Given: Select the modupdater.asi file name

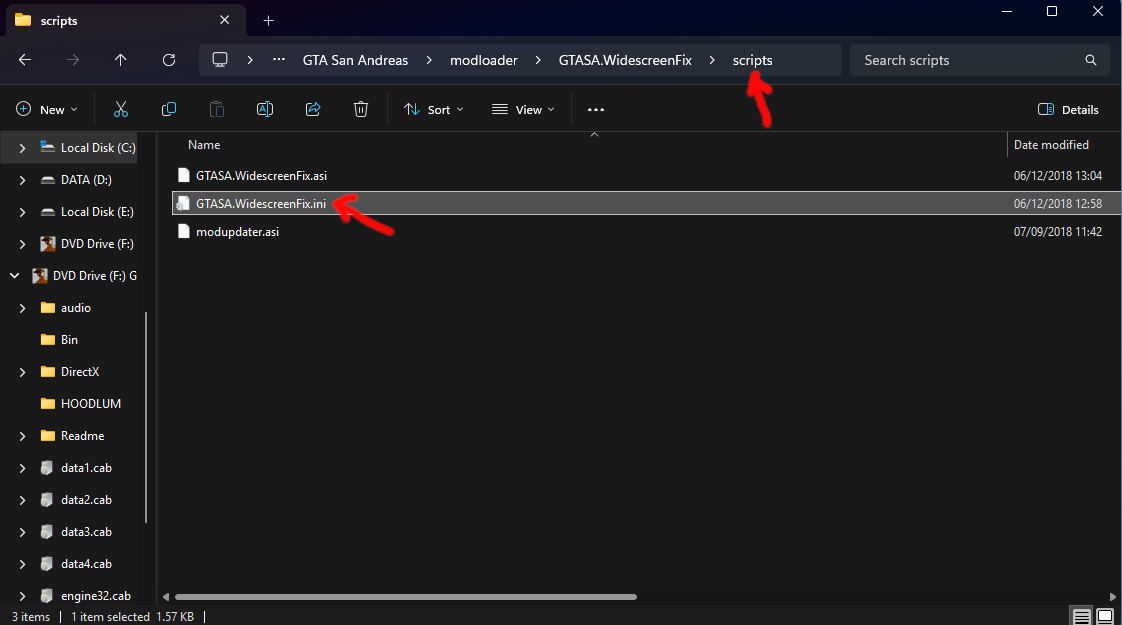Looking at the screenshot, I should tap(238, 231).
